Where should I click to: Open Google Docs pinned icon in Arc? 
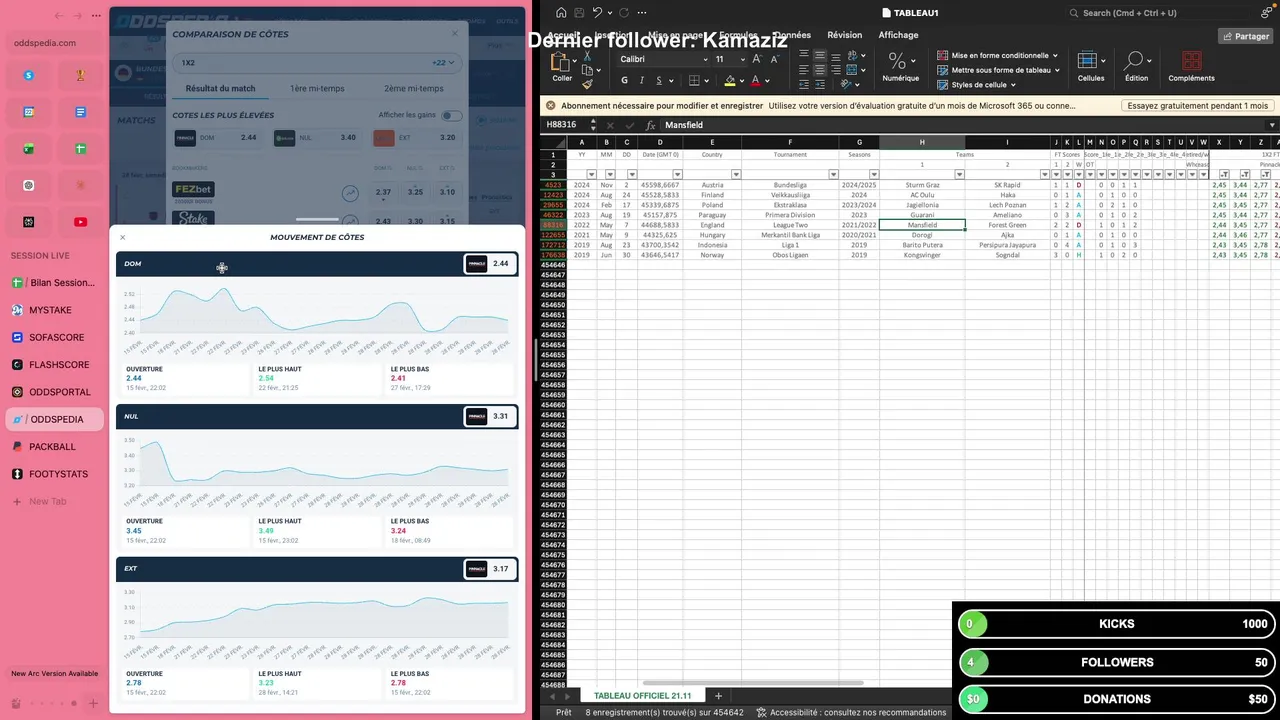click(81, 112)
